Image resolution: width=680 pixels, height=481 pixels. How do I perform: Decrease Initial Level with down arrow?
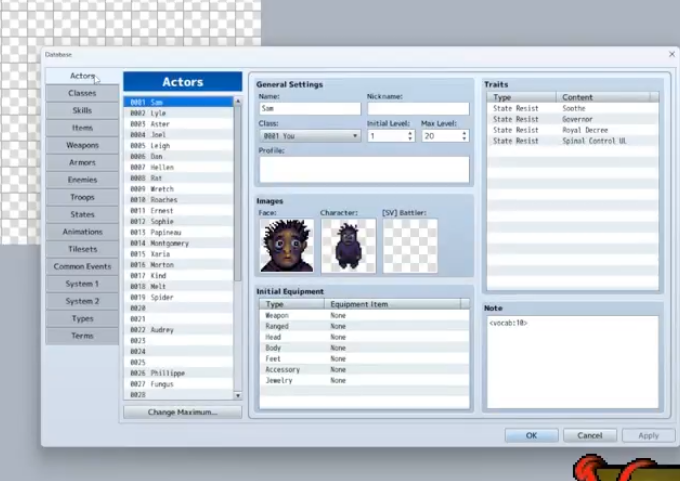(410, 139)
